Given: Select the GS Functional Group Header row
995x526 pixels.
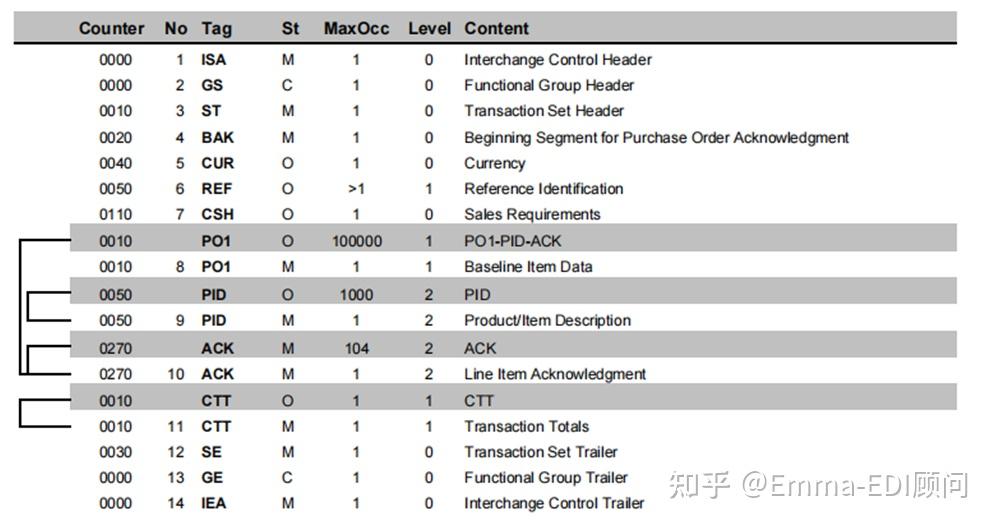Looking at the screenshot, I should pos(548,86).
